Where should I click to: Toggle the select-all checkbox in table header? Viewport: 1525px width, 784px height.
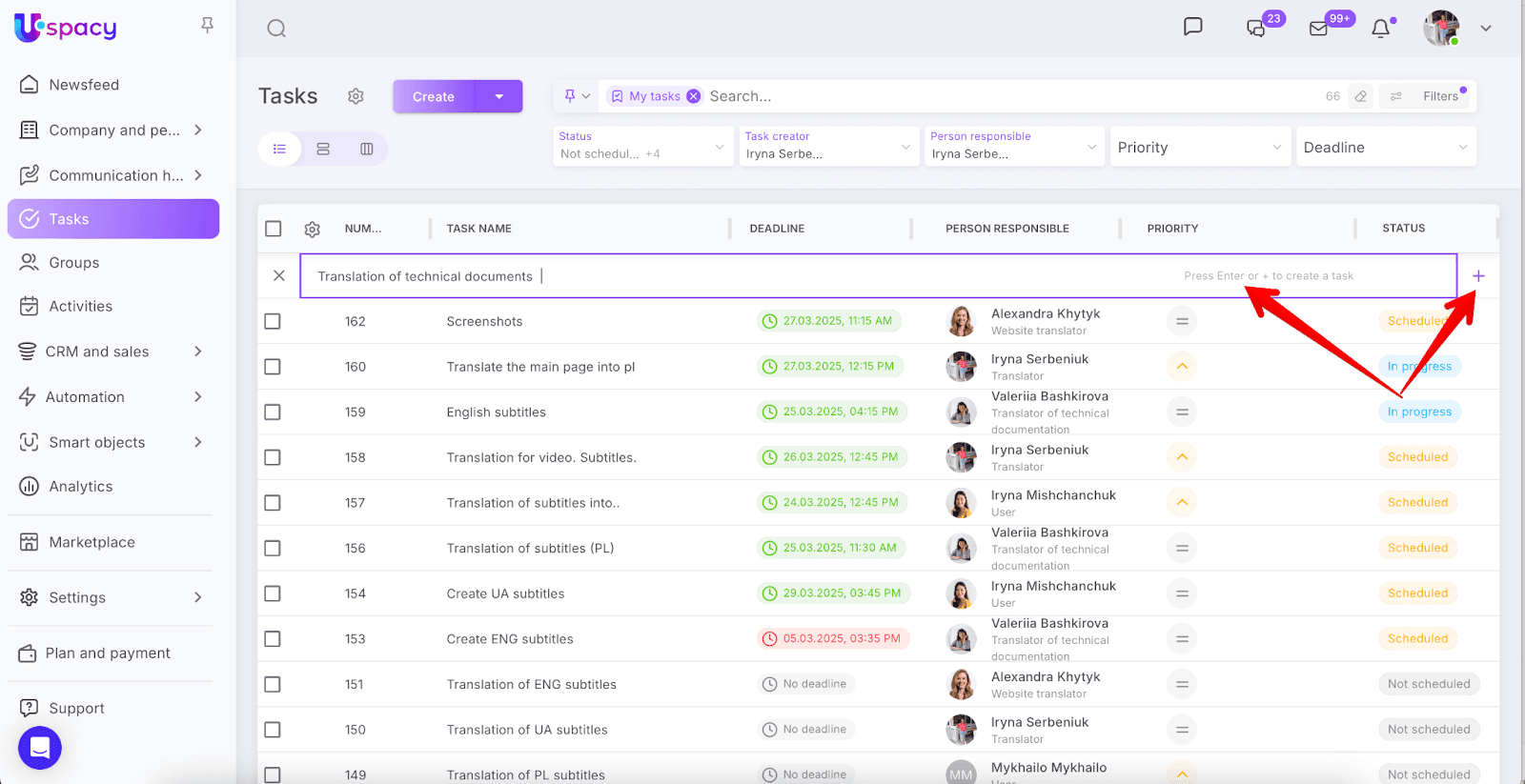(x=274, y=229)
